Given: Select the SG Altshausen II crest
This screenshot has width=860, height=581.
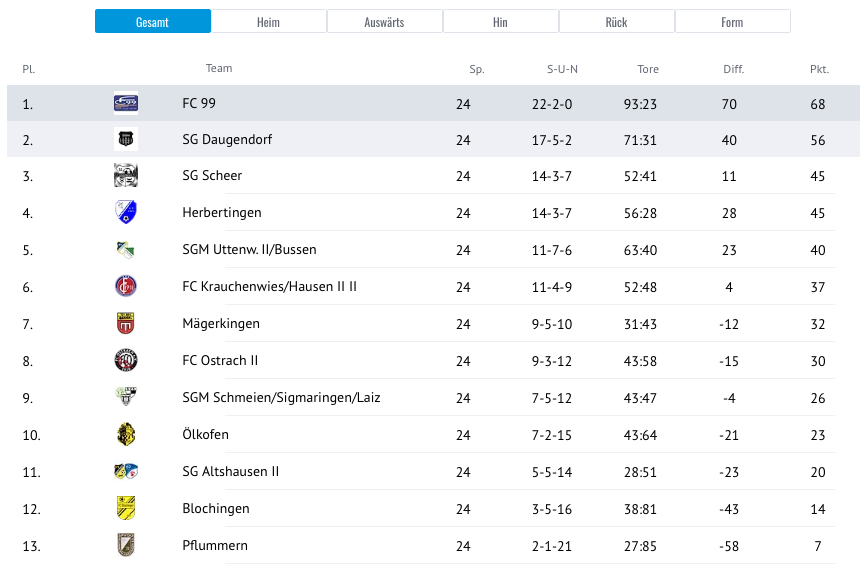Looking at the screenshot, I should (125, 471).
